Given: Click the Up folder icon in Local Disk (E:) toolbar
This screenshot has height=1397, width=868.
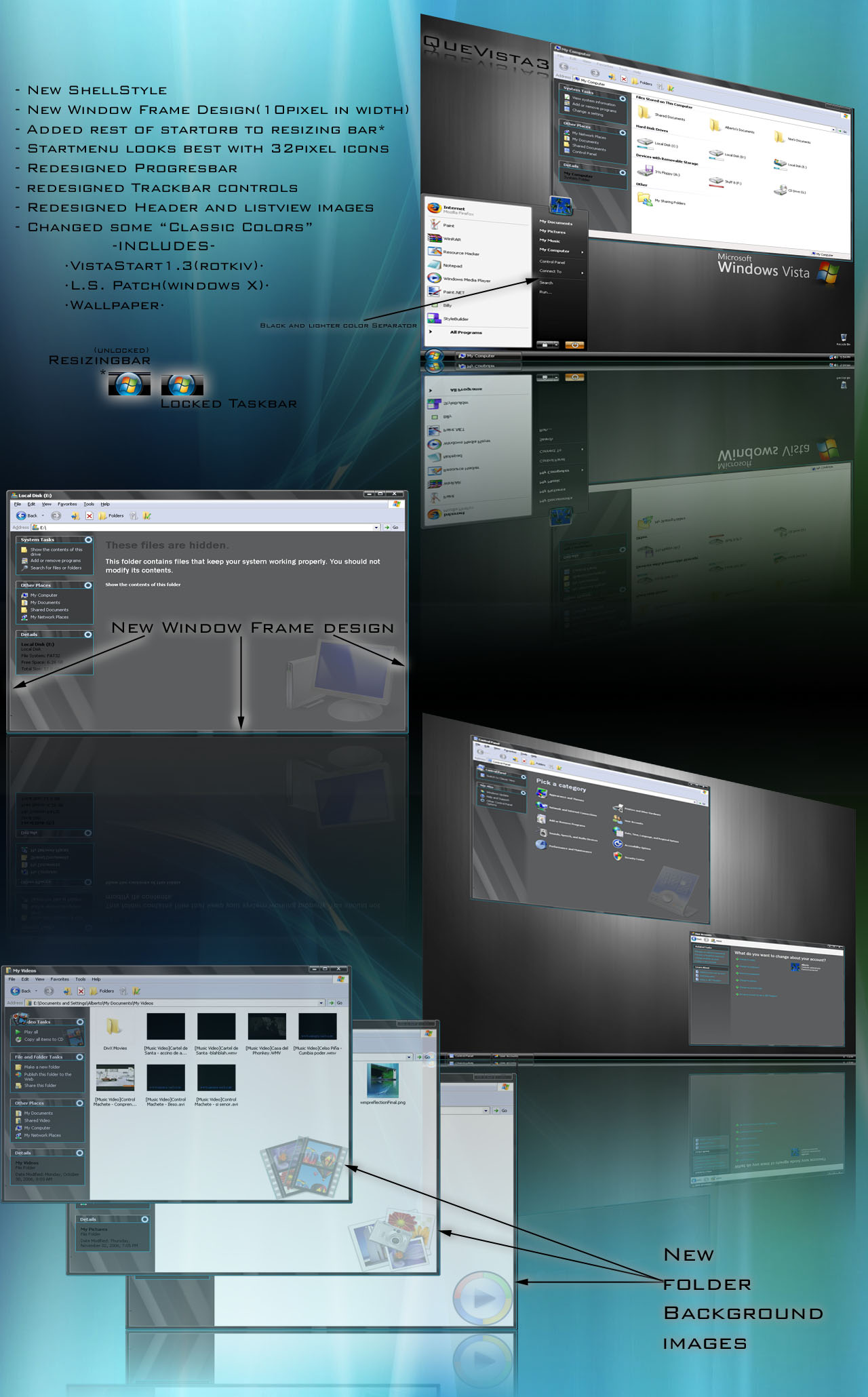Looking at the screenshot, I should [75, 516].
